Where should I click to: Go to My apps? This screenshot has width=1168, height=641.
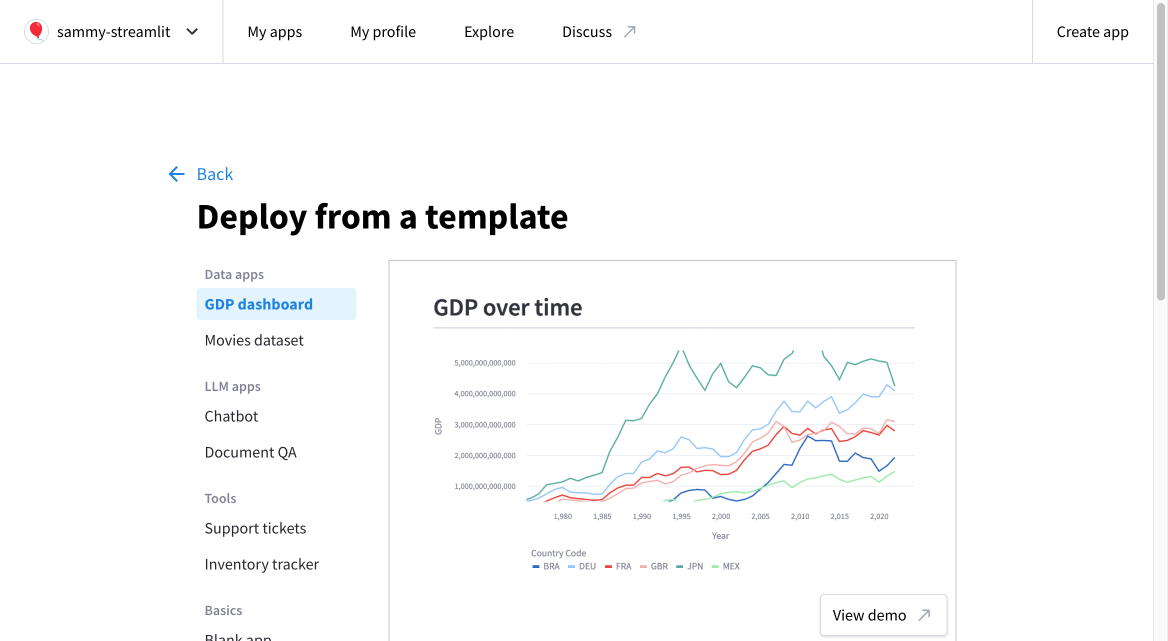click(x=274, y=31)
